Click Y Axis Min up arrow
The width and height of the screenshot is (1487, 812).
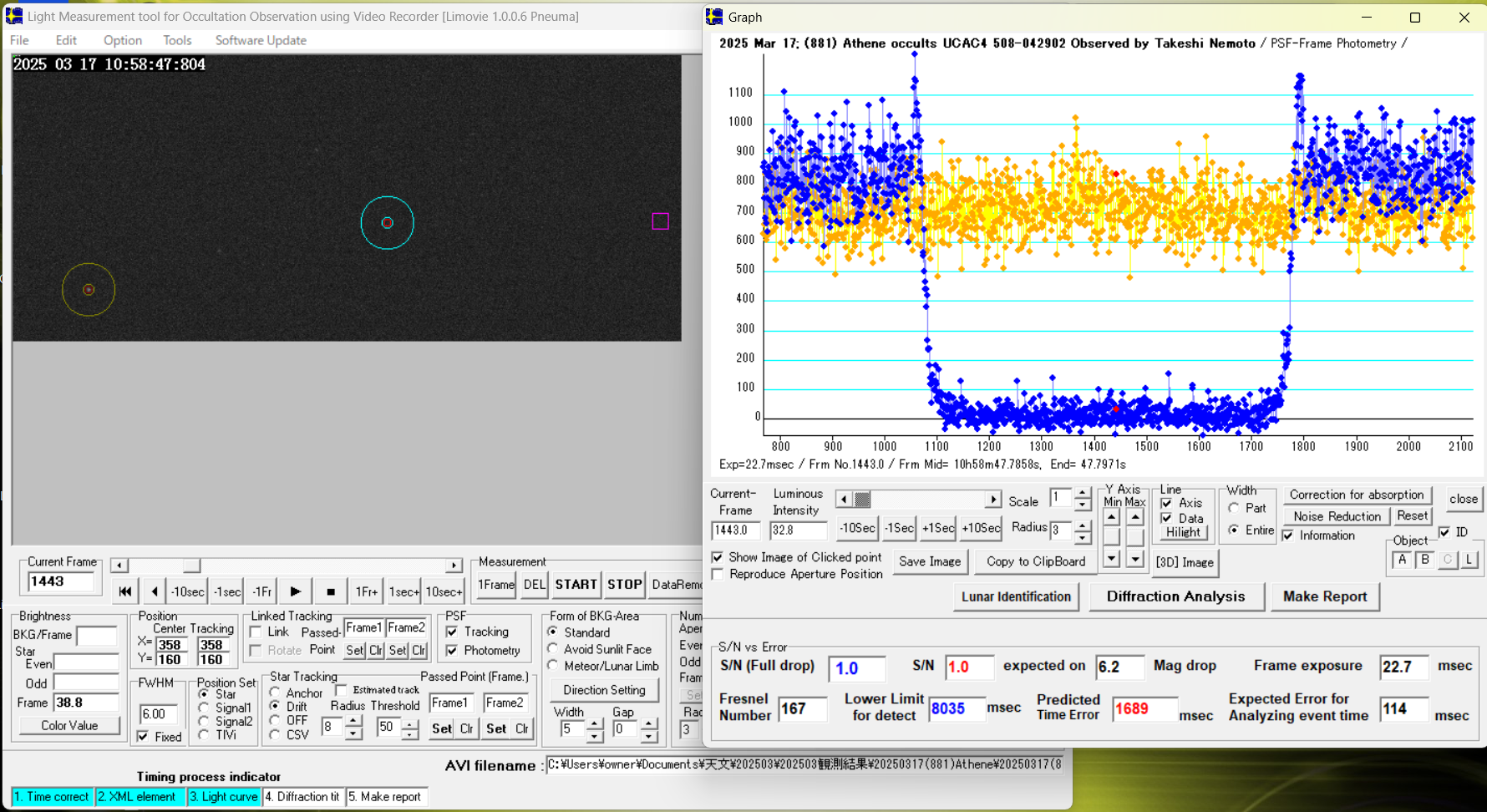[x=1111, y=517]
